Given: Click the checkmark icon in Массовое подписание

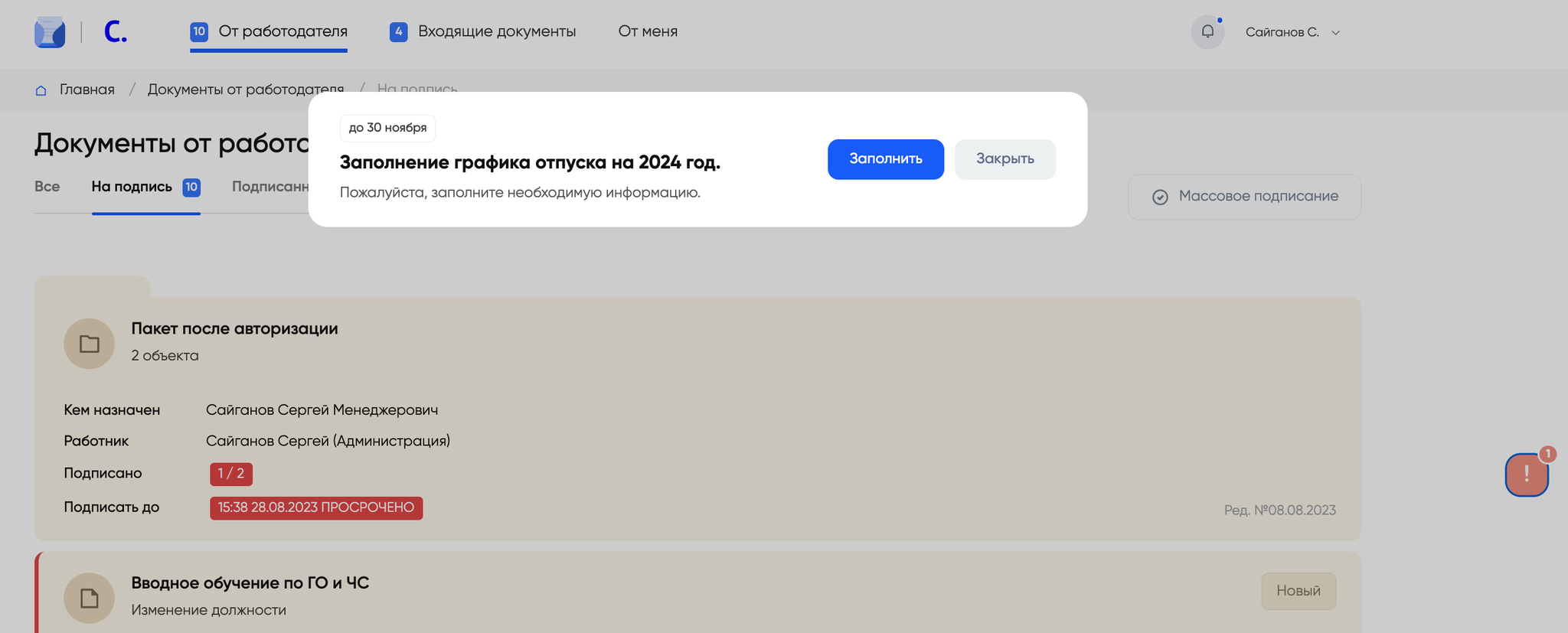Looking at the screenshot, I should pos(1160,197).
